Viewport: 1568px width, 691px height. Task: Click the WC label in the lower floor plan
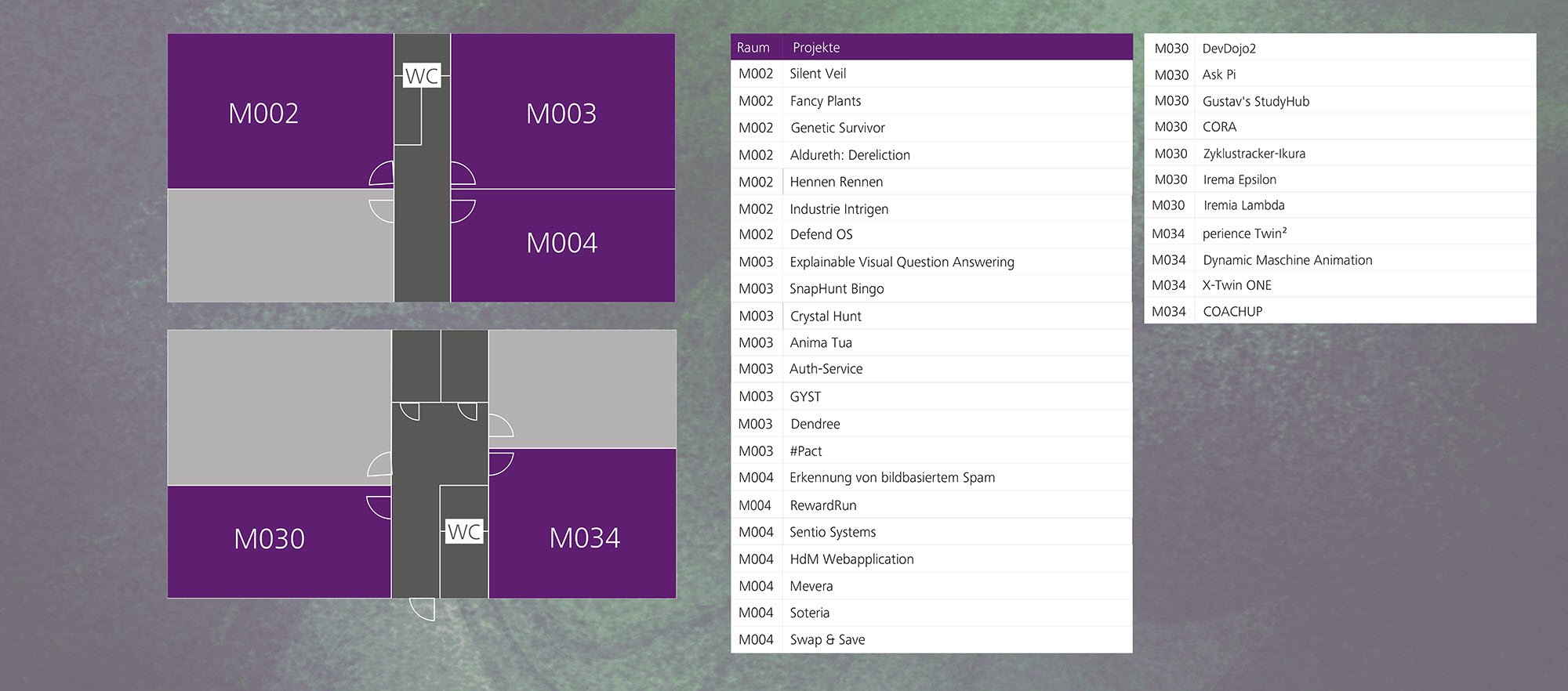pos(464,532)
